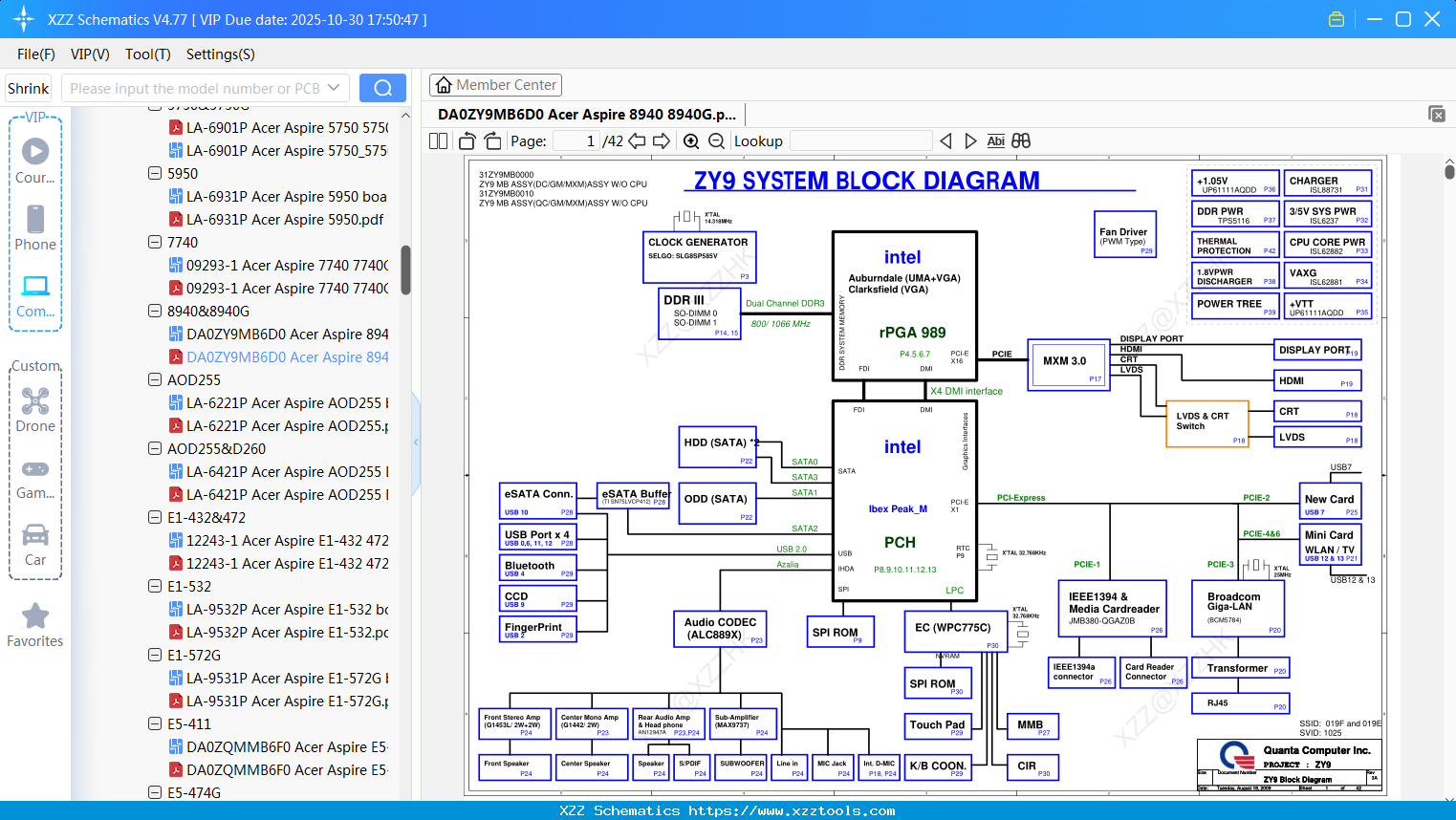Click the Shrink button
Viewport: 1456px width, 820px height.
(x=29, y=88)
